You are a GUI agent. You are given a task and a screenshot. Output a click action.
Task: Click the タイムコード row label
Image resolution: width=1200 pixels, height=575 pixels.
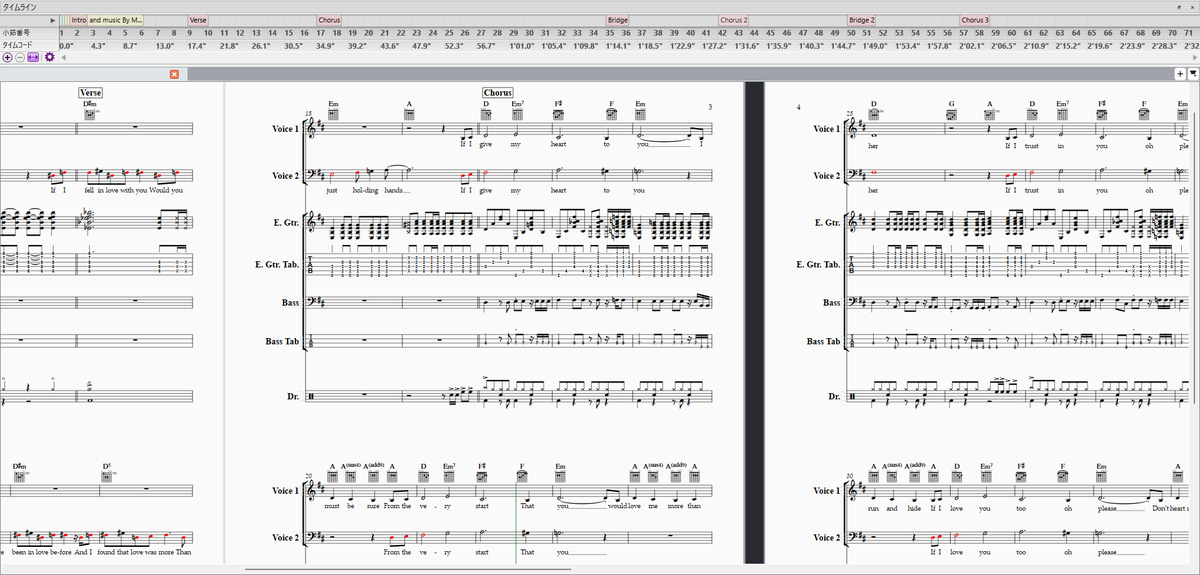[x=17, y=46]
